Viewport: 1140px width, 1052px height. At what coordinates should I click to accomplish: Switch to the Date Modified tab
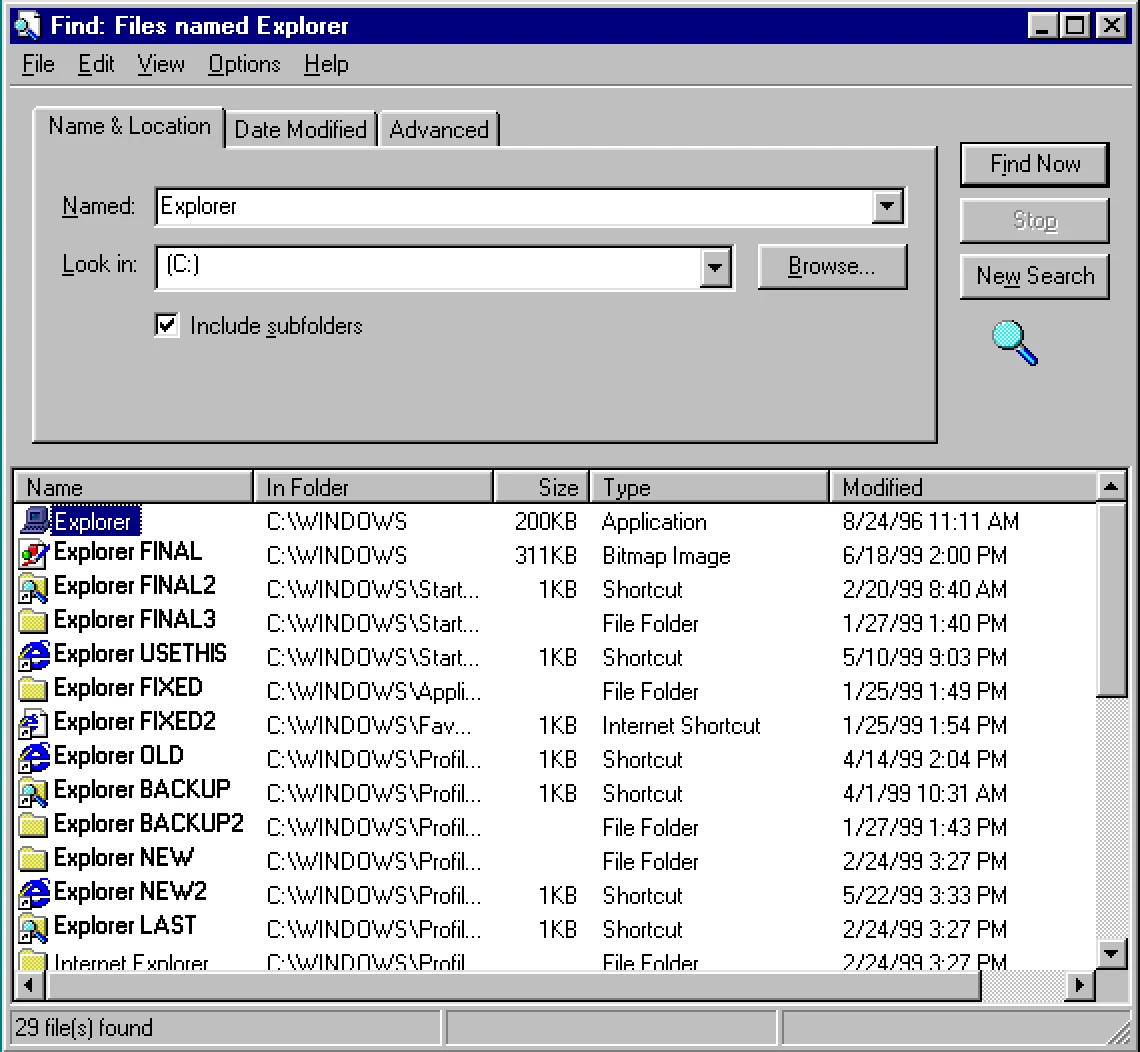[x=300, y=129]
